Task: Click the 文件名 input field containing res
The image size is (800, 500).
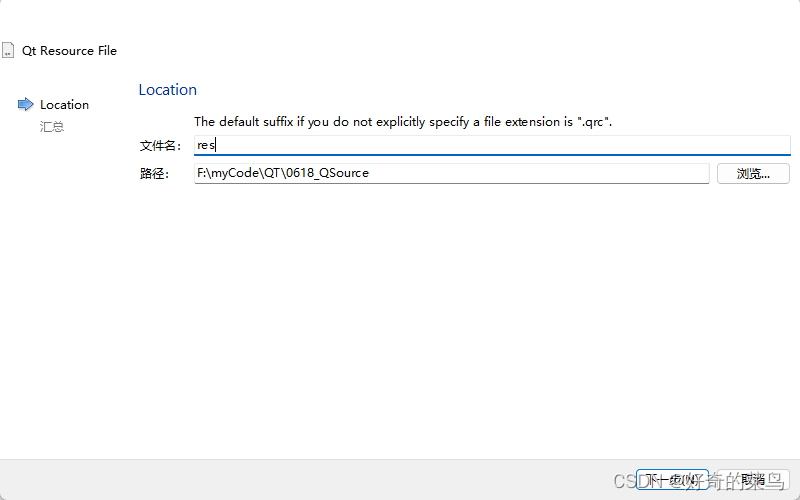Action: (492, 145)
